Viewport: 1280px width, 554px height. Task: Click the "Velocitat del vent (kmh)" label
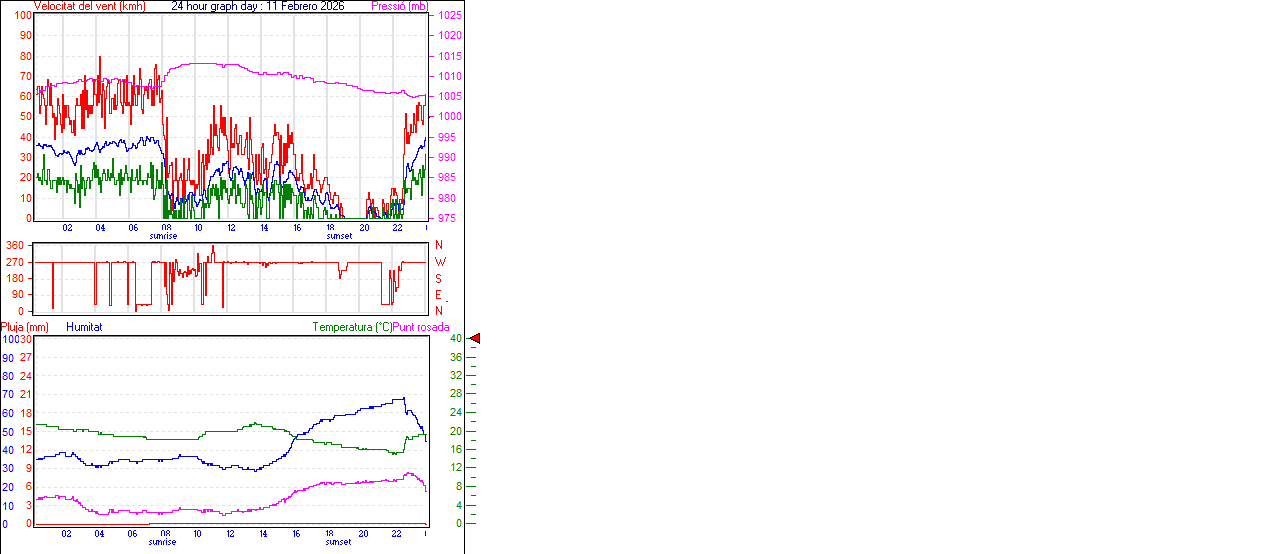pyautogui.click(x=89, y=6)
